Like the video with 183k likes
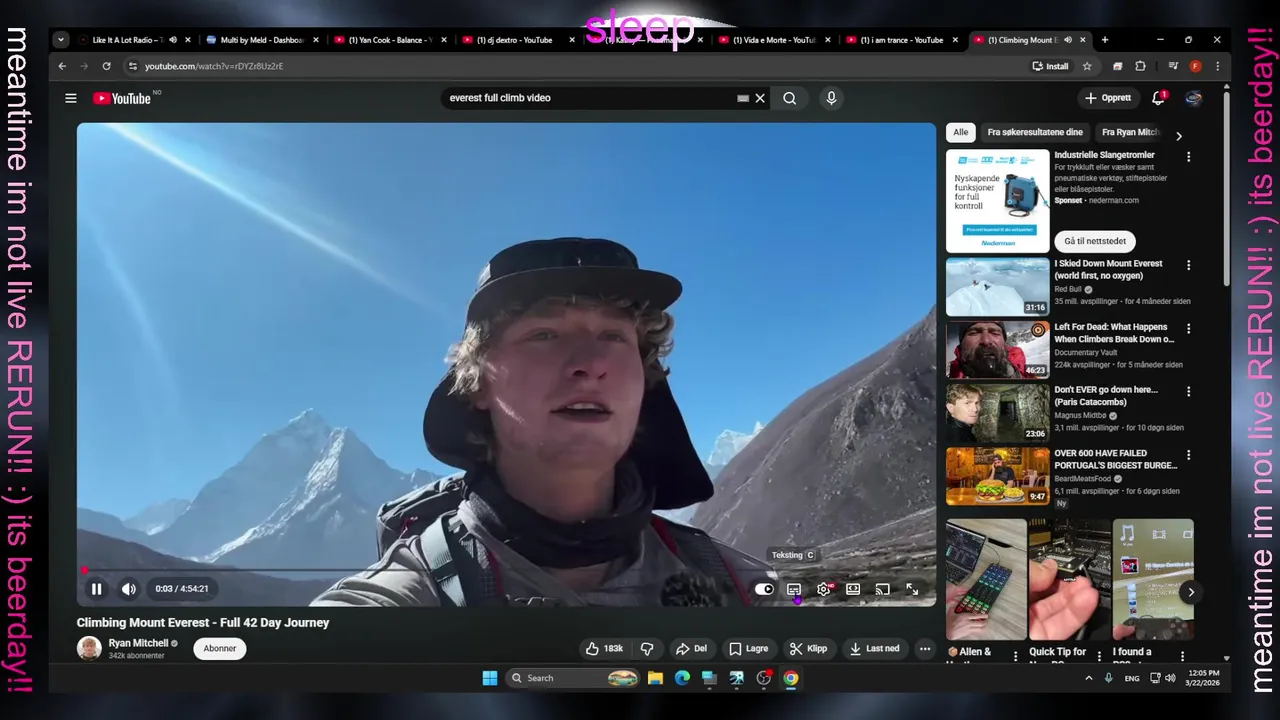The width and height of the screenshot is (1280, 720). point(604,648)
